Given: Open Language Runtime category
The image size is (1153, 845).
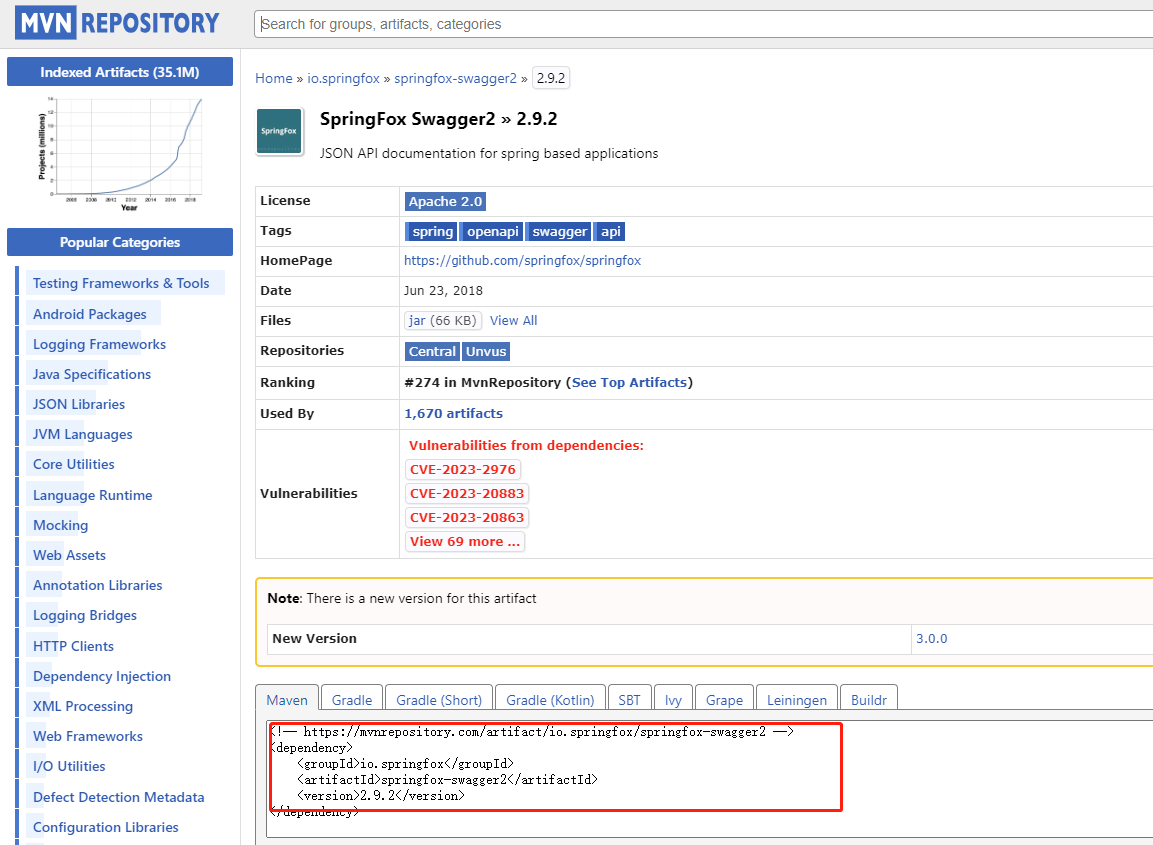Looking at the screenshot, I should tap(93, 495).
